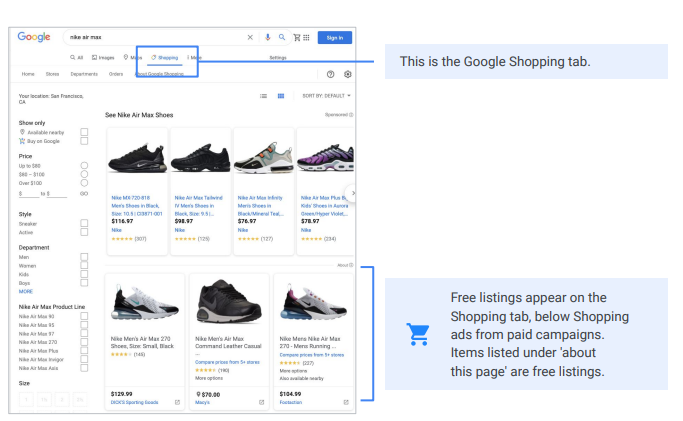
Task: Clear the search box with the X icon
Action: (250, 37)
